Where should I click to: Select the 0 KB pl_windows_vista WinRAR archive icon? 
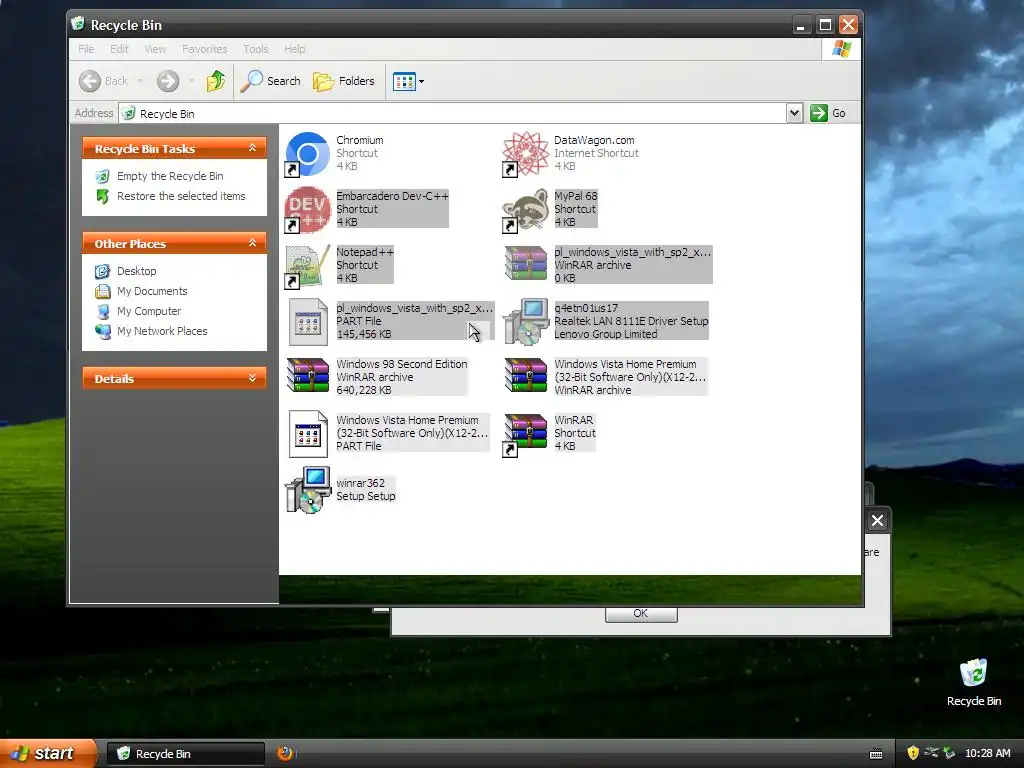pyautogui.click(x=526, y=263)
